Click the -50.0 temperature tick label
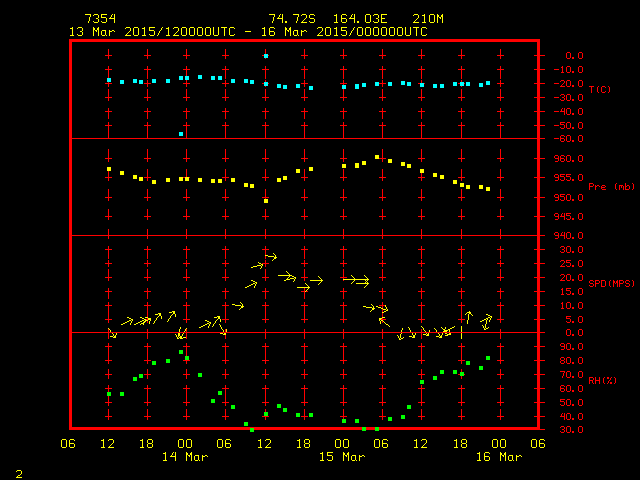 [569, 126]
